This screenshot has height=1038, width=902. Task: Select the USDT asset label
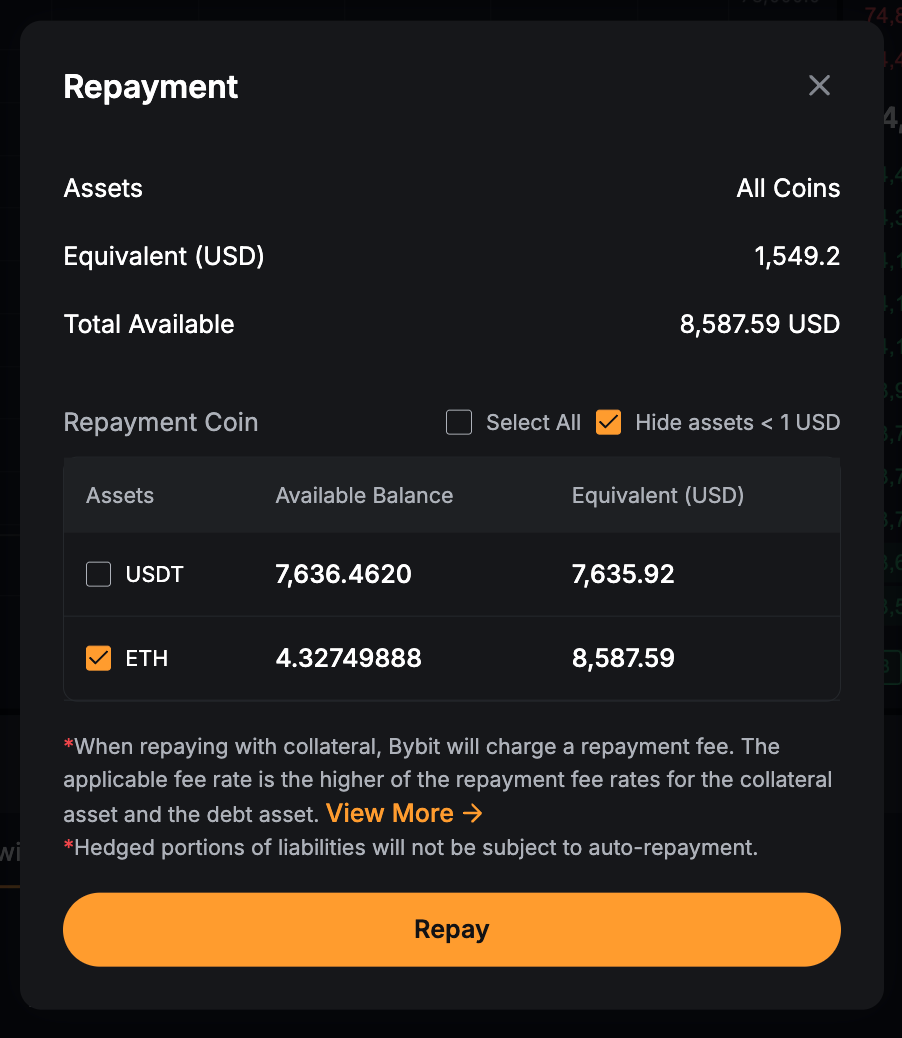pyautogui.click(x=154, y=574)
